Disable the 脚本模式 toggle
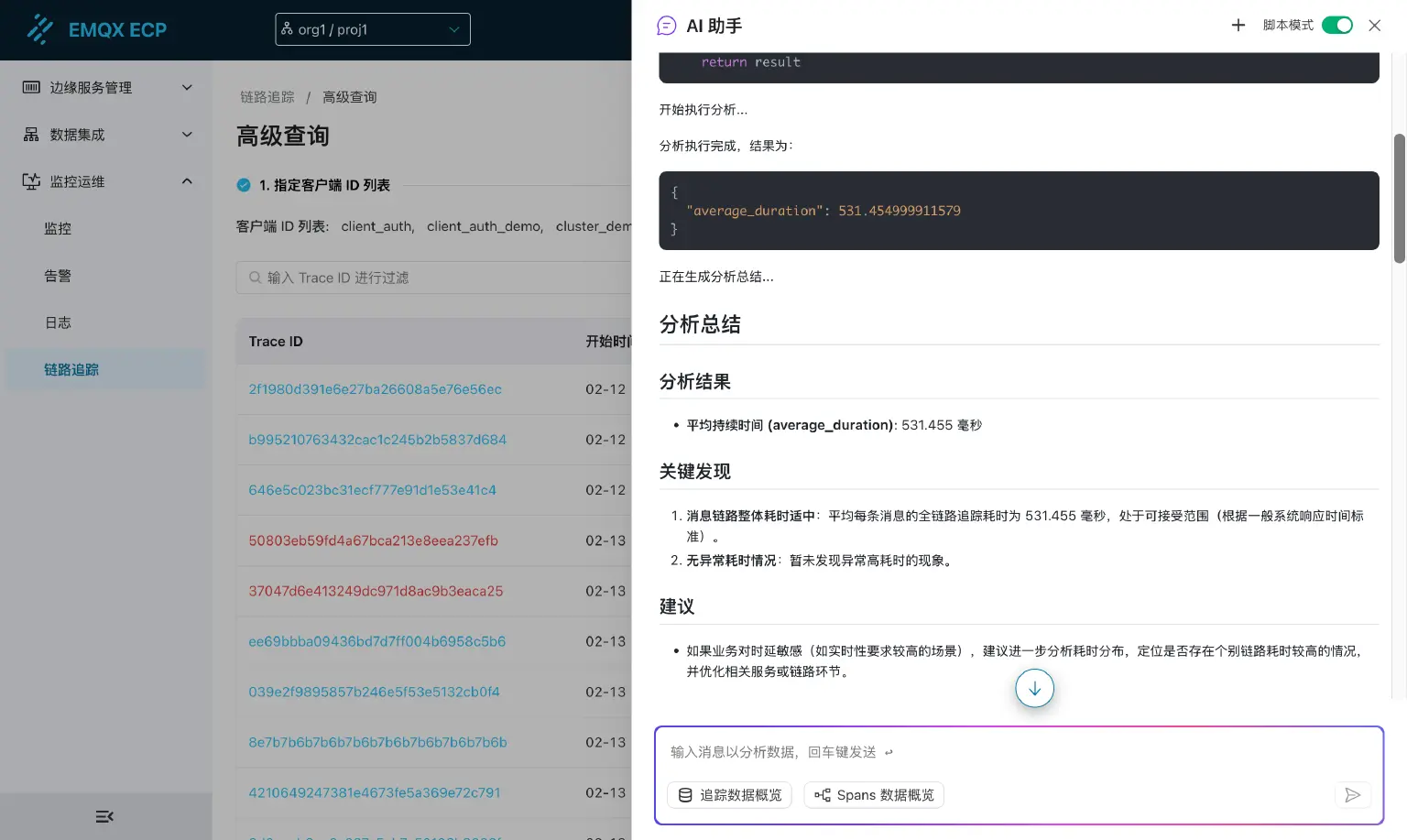 [1337, 26]
